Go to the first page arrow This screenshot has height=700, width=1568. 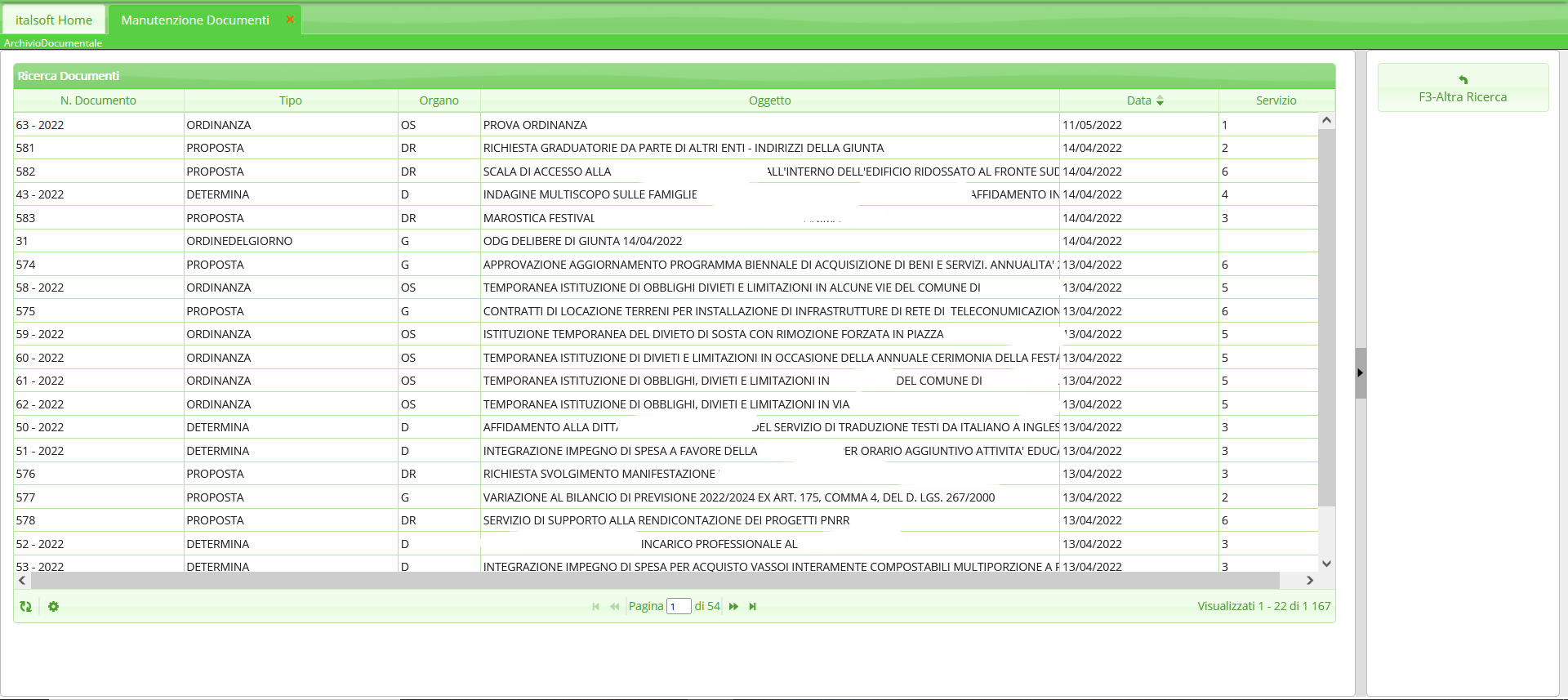click(x=595, y=606)
